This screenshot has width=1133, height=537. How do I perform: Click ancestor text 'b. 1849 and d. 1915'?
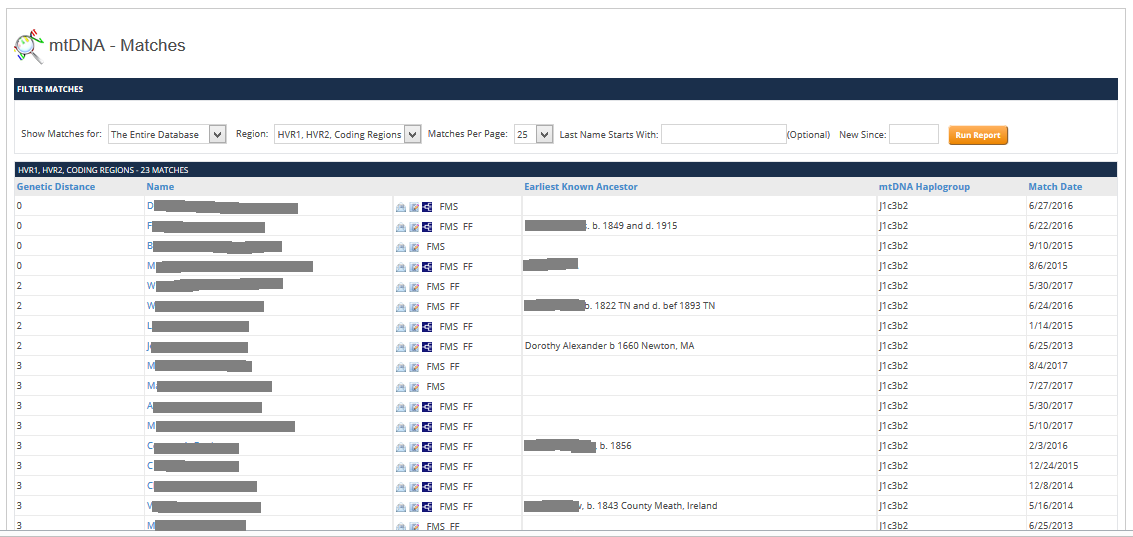pos(634,225)
